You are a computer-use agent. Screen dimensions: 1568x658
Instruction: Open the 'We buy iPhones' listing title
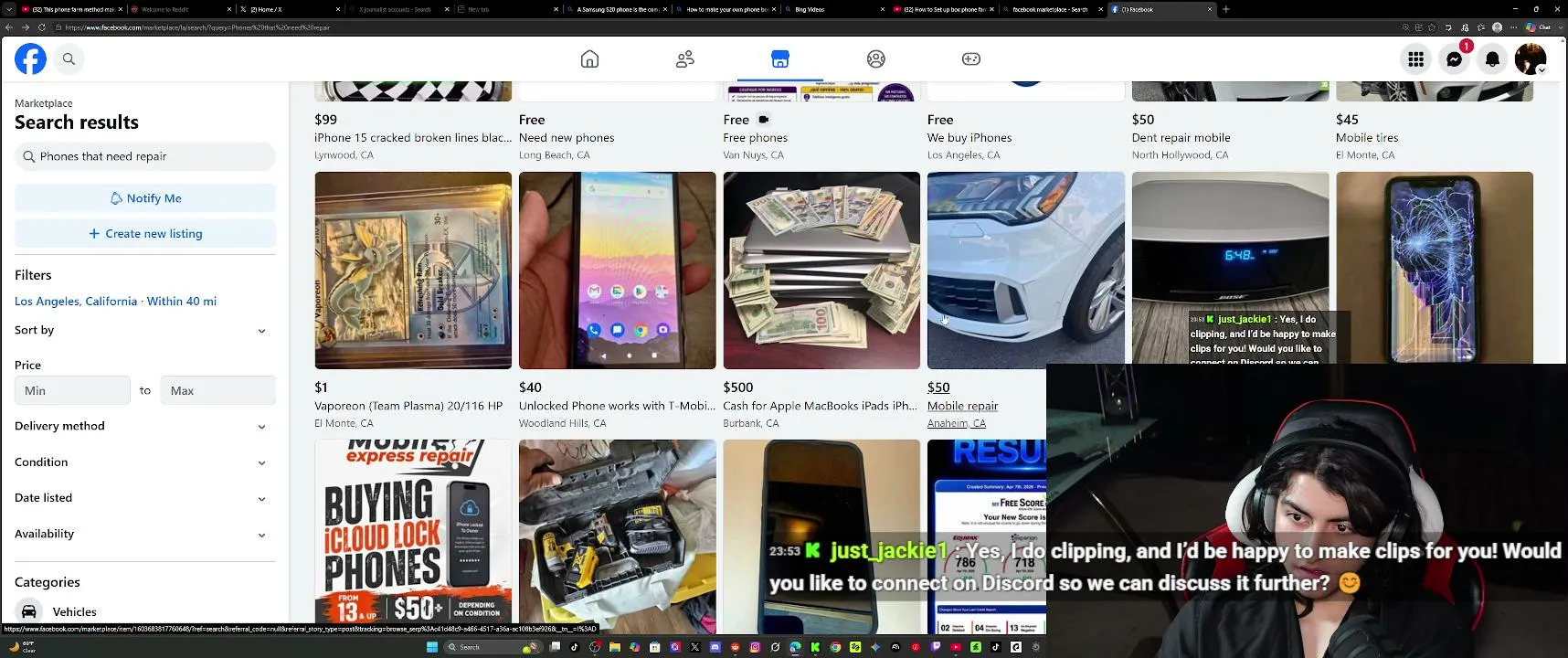click(969, 138)
